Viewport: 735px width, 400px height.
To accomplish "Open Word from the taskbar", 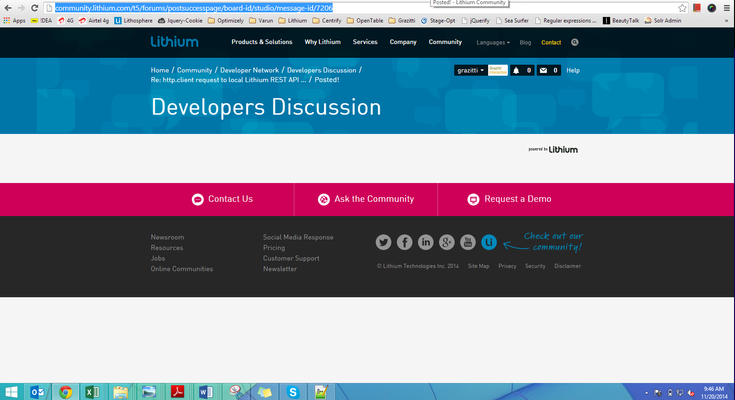I will pos(206,392).
